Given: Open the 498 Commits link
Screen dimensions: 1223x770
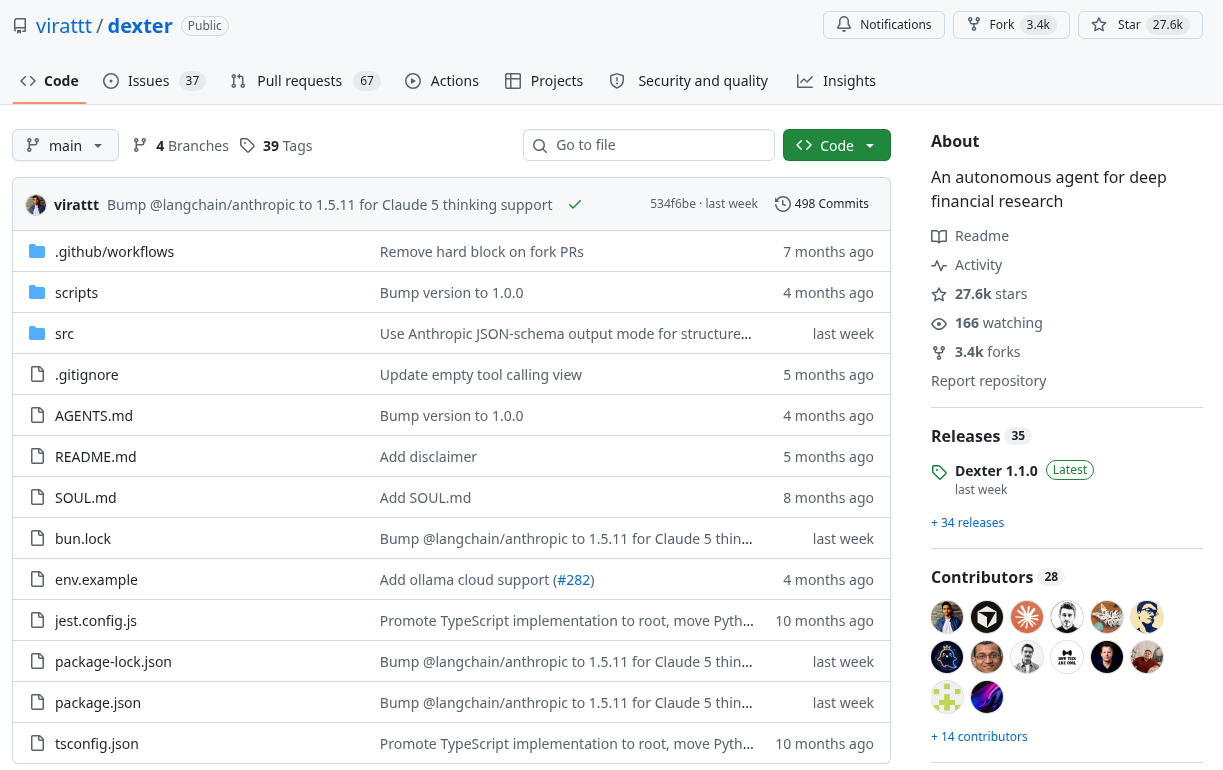Looking at the screenshot, I should (822, 204).
